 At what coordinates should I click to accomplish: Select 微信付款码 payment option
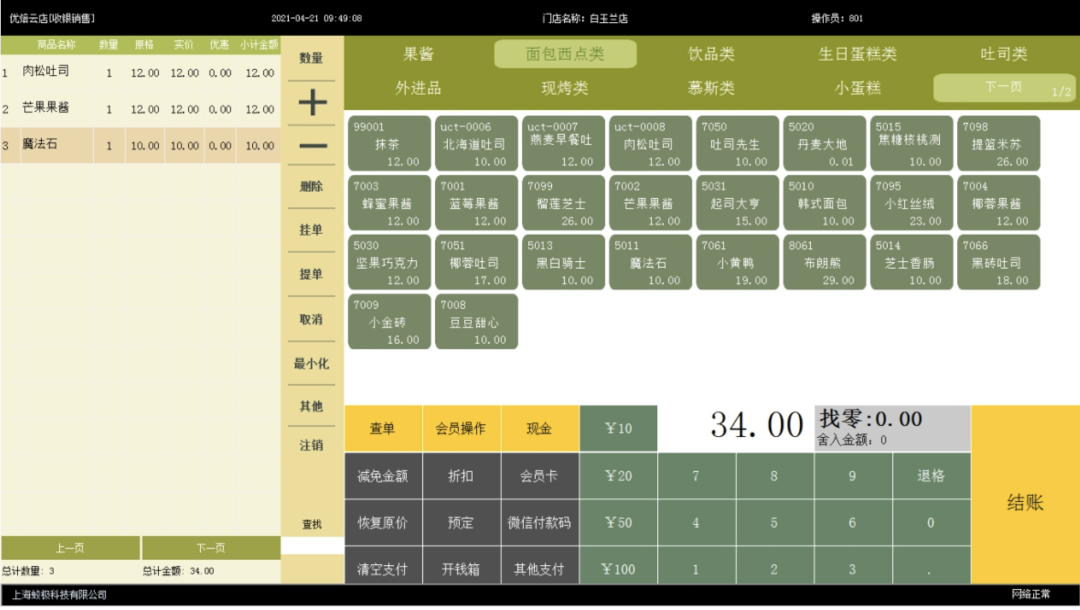[538, 522]
